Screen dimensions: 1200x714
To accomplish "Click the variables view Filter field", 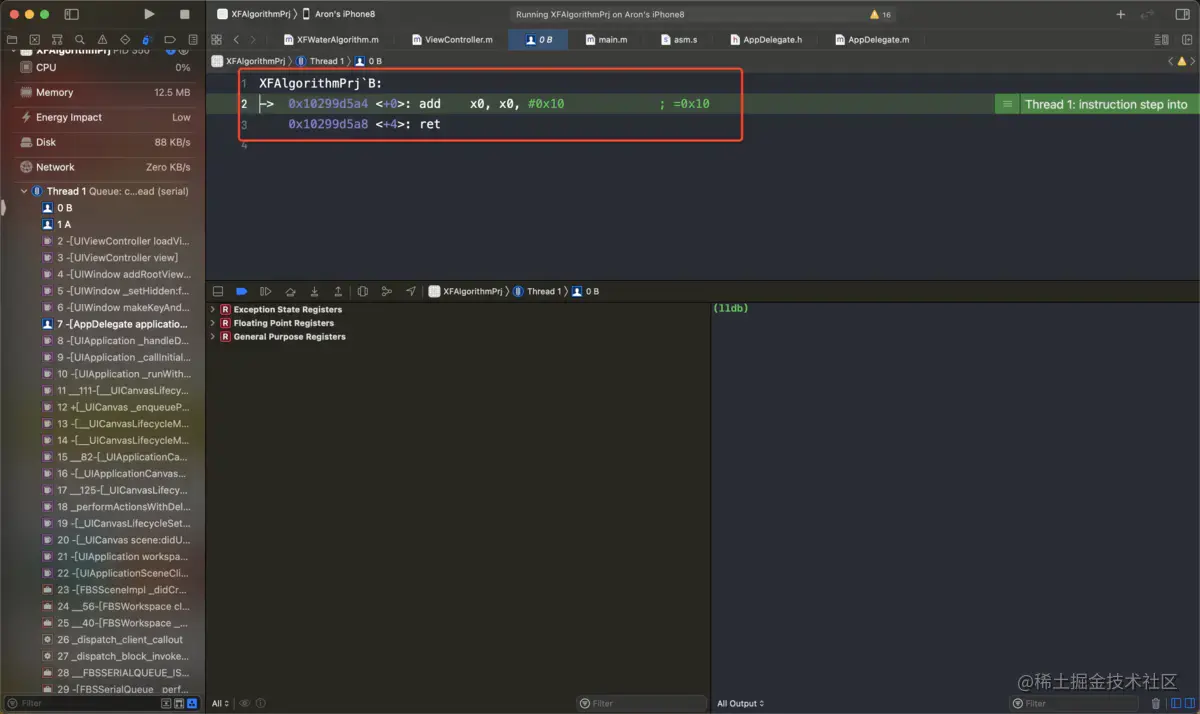I will (x=641, y=703).
